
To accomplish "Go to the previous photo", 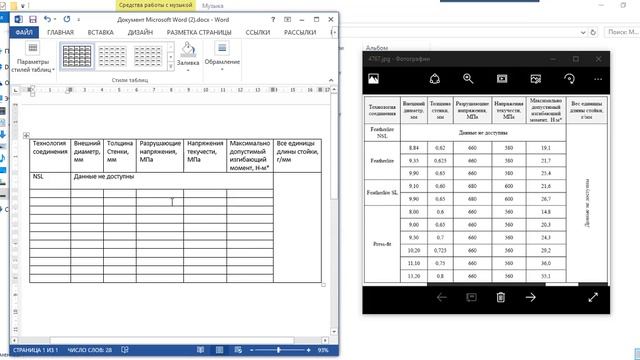I will 441,297.
